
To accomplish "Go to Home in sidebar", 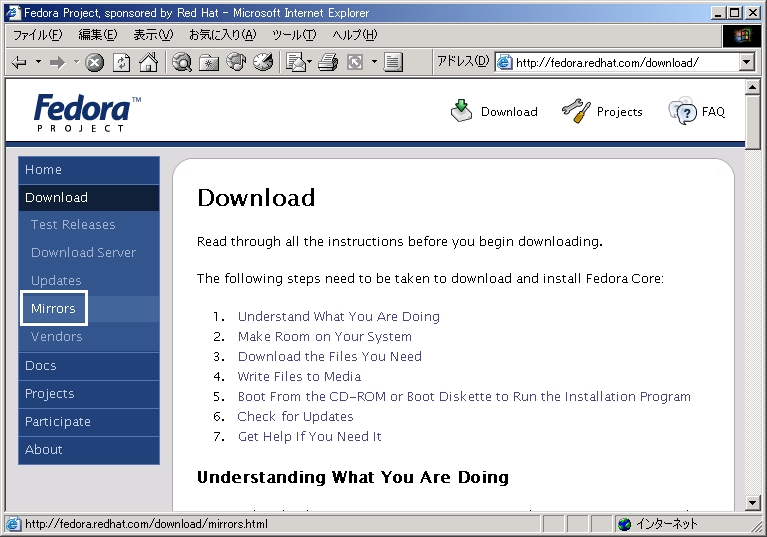I will (89, 170).
